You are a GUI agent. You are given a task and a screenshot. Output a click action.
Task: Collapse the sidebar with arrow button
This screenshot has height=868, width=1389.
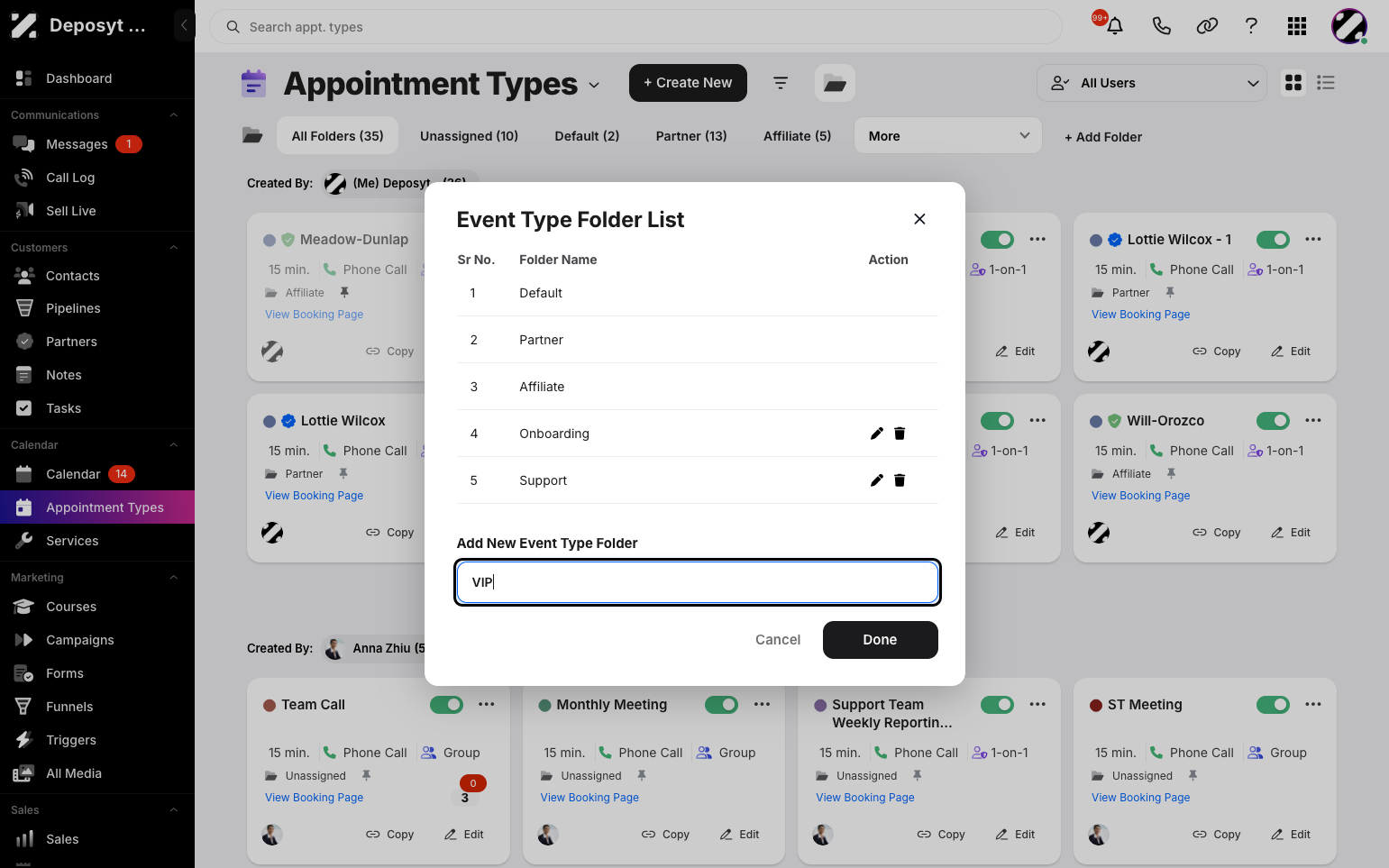click(x=184, y=25)
